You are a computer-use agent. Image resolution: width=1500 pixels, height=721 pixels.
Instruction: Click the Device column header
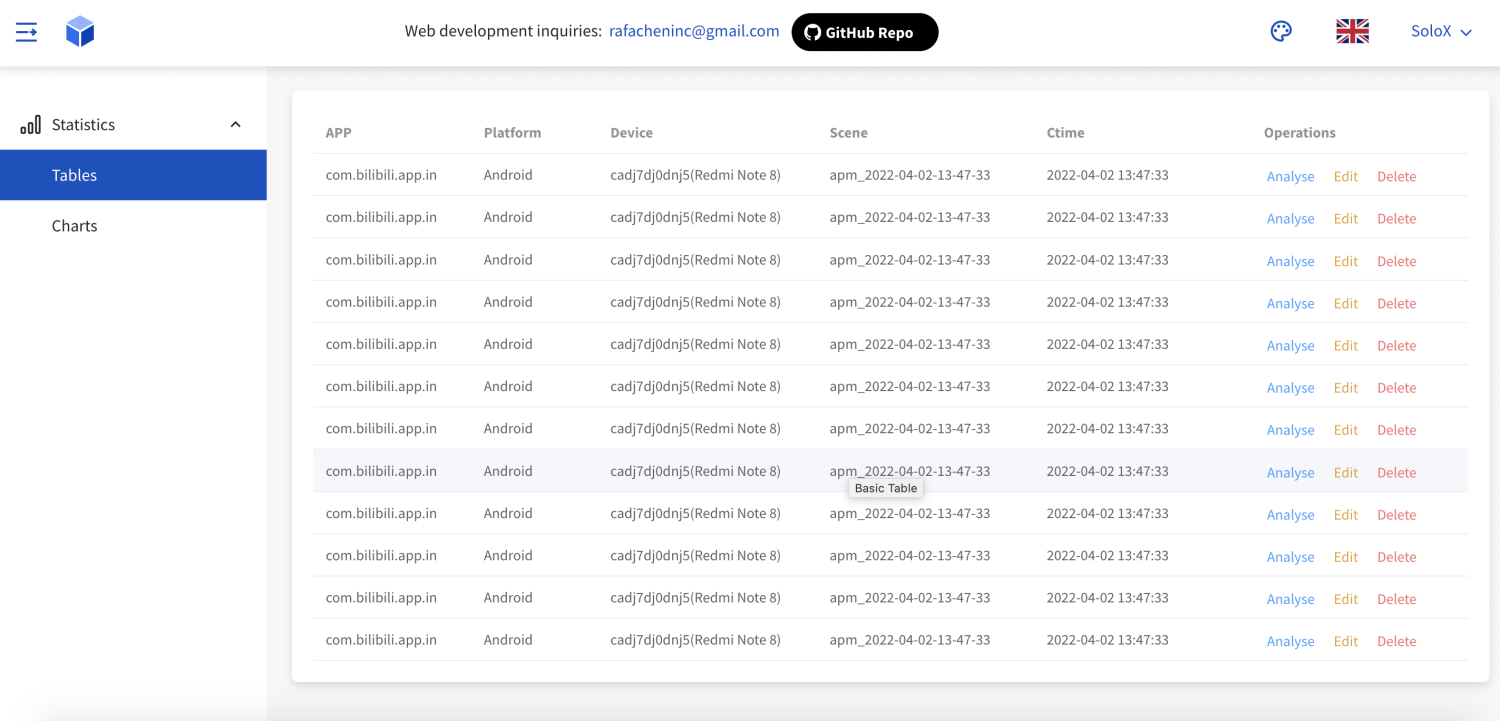(x=631, y=132)
